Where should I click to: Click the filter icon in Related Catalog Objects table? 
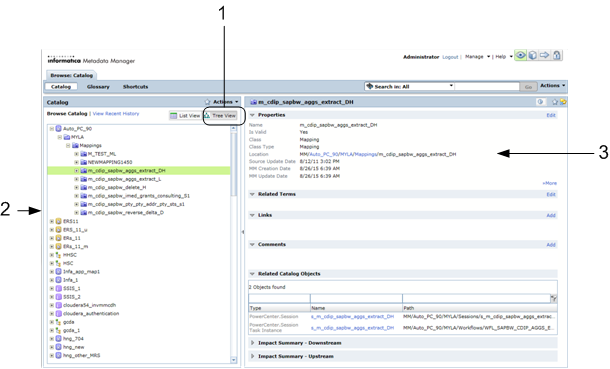(554, 299)
